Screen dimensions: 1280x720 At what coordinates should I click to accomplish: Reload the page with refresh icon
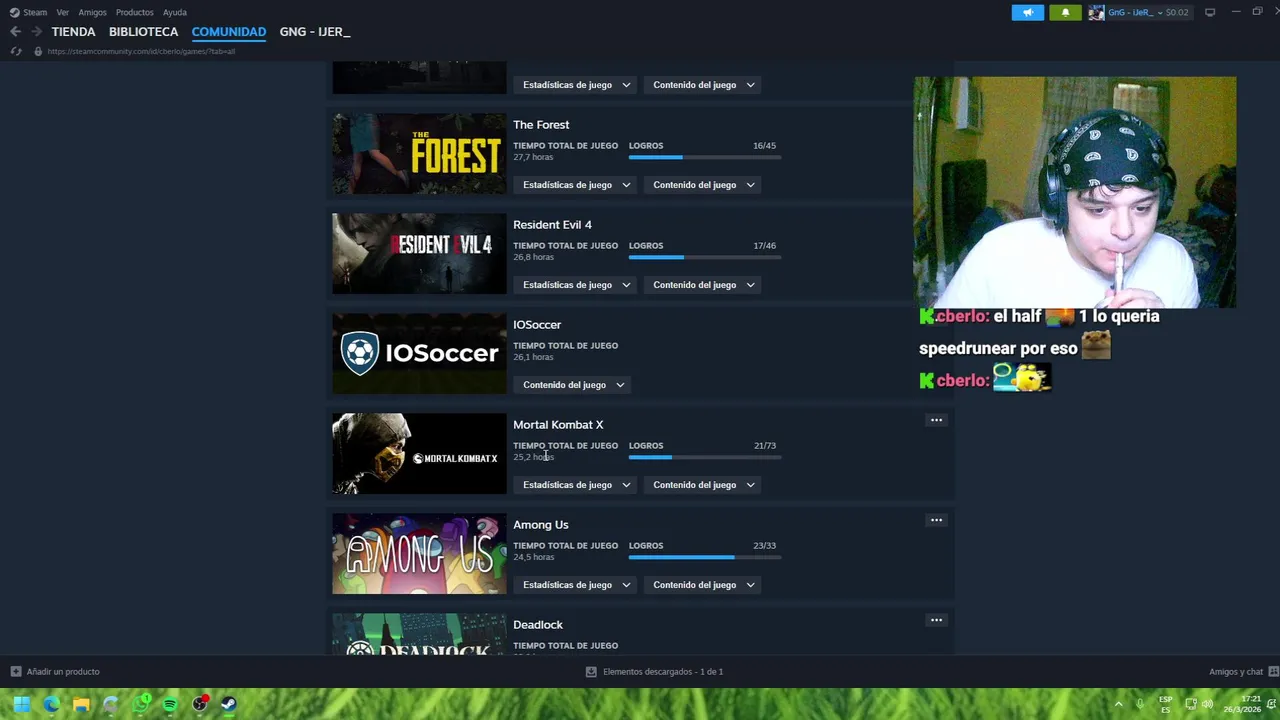point(15,51)
